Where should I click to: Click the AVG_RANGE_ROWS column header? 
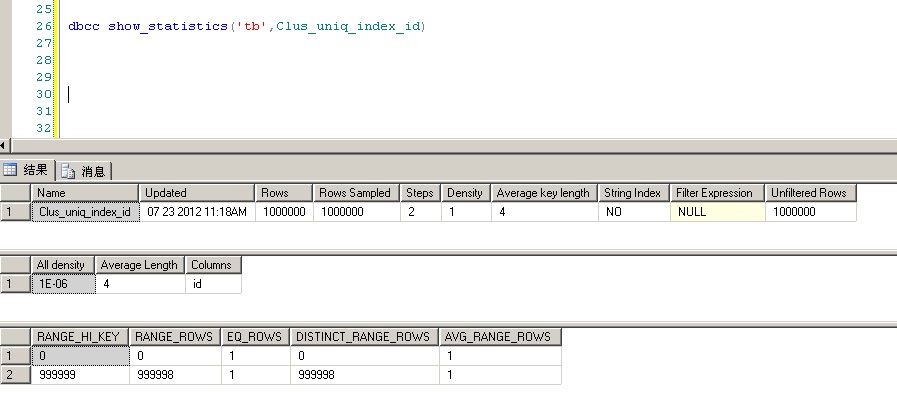(x=499, y=337)
